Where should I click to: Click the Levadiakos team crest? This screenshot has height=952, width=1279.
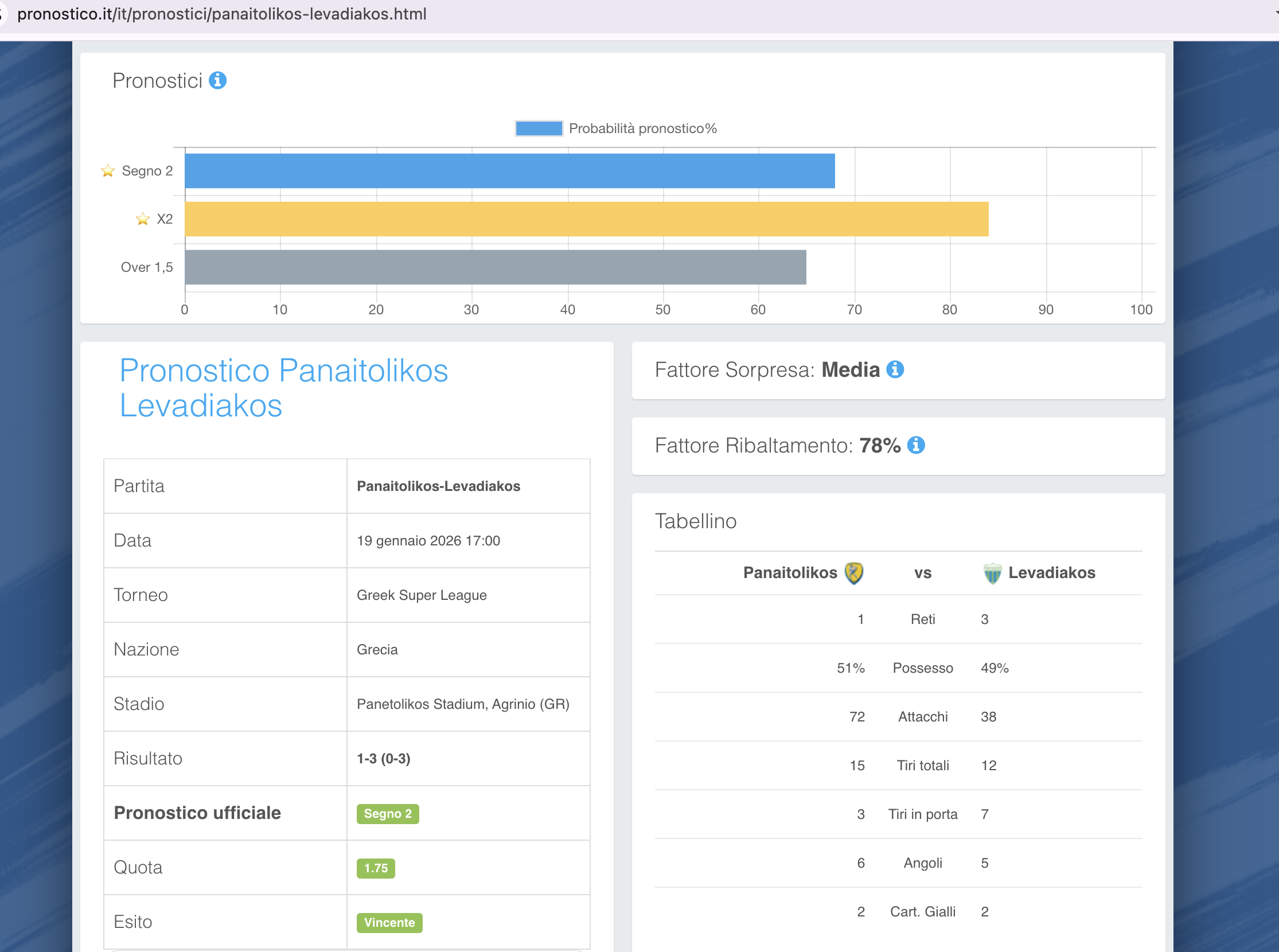pos(992,573)
